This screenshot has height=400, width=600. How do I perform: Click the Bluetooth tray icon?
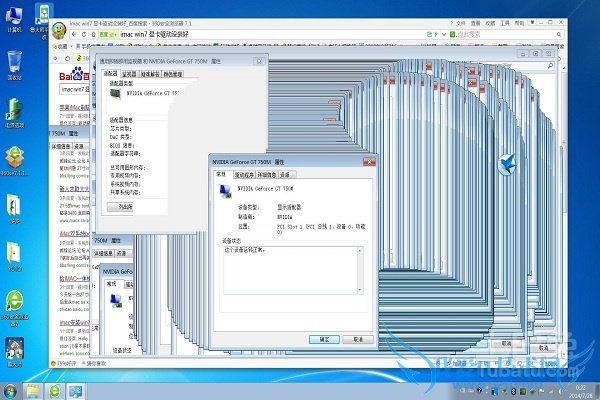click(514, 391)
